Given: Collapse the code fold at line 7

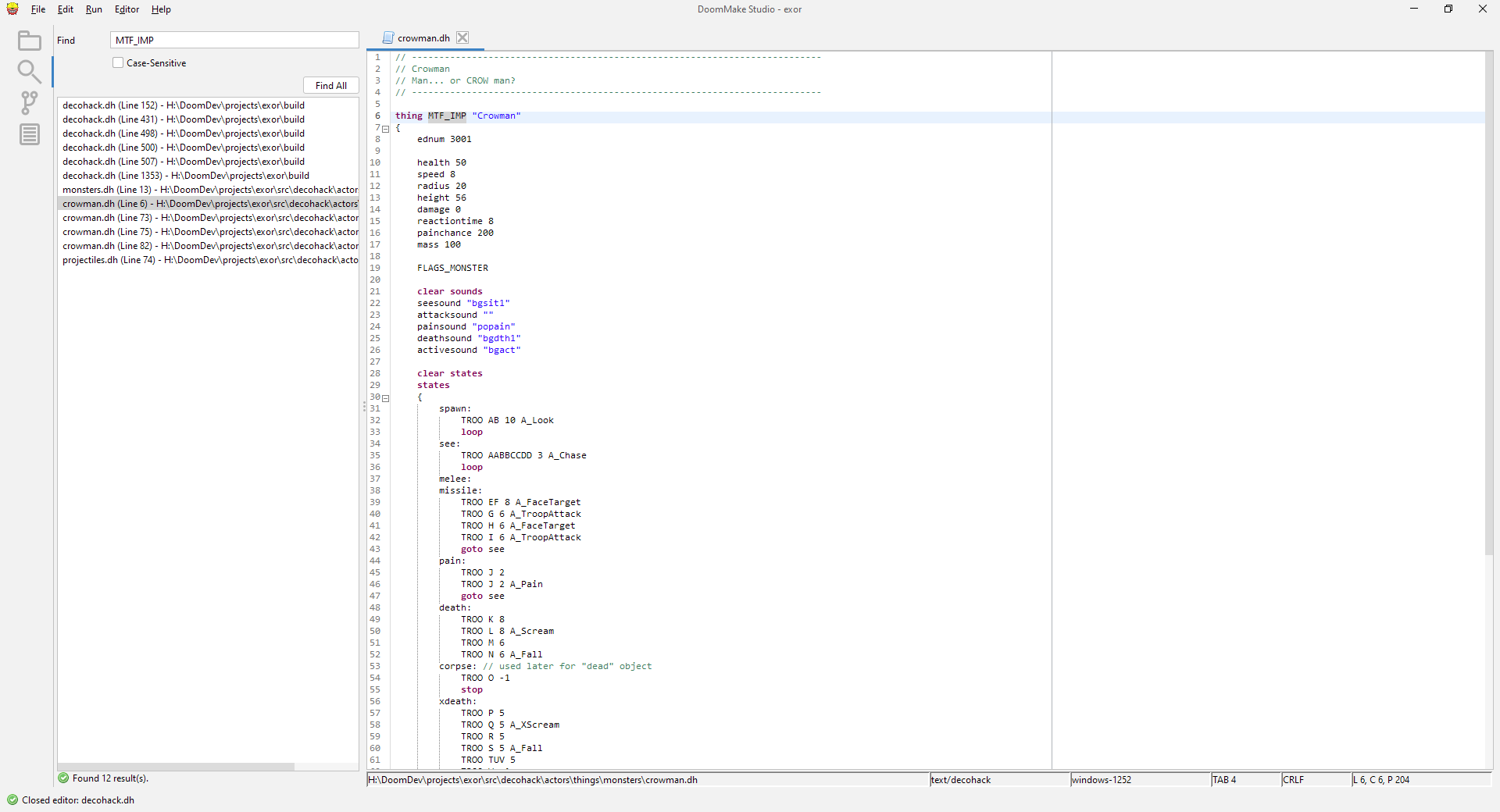Looking at the screenshot, I should pyautogui.click(x=386, y=129).
